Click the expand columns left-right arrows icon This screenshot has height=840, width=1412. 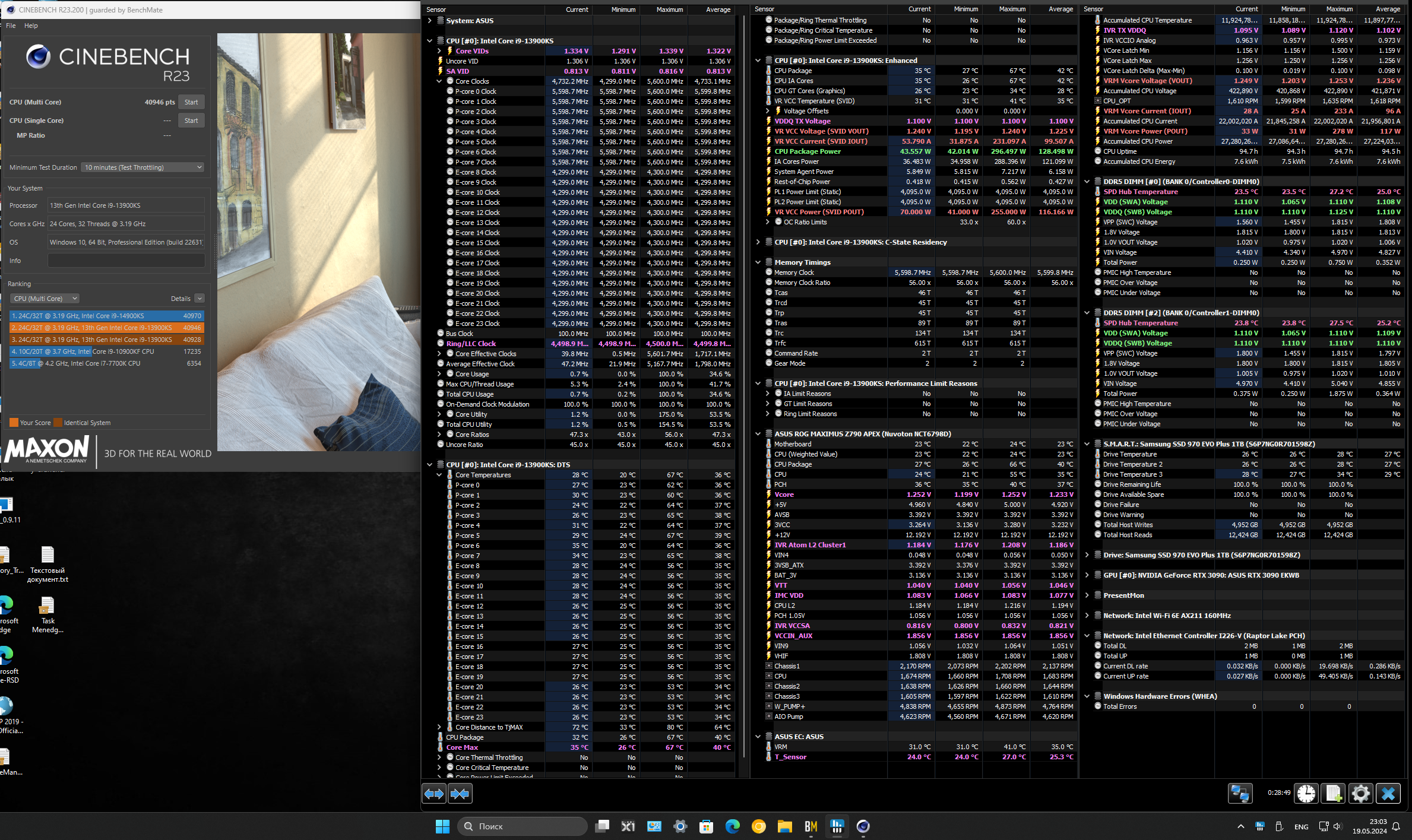pos(434,794)
